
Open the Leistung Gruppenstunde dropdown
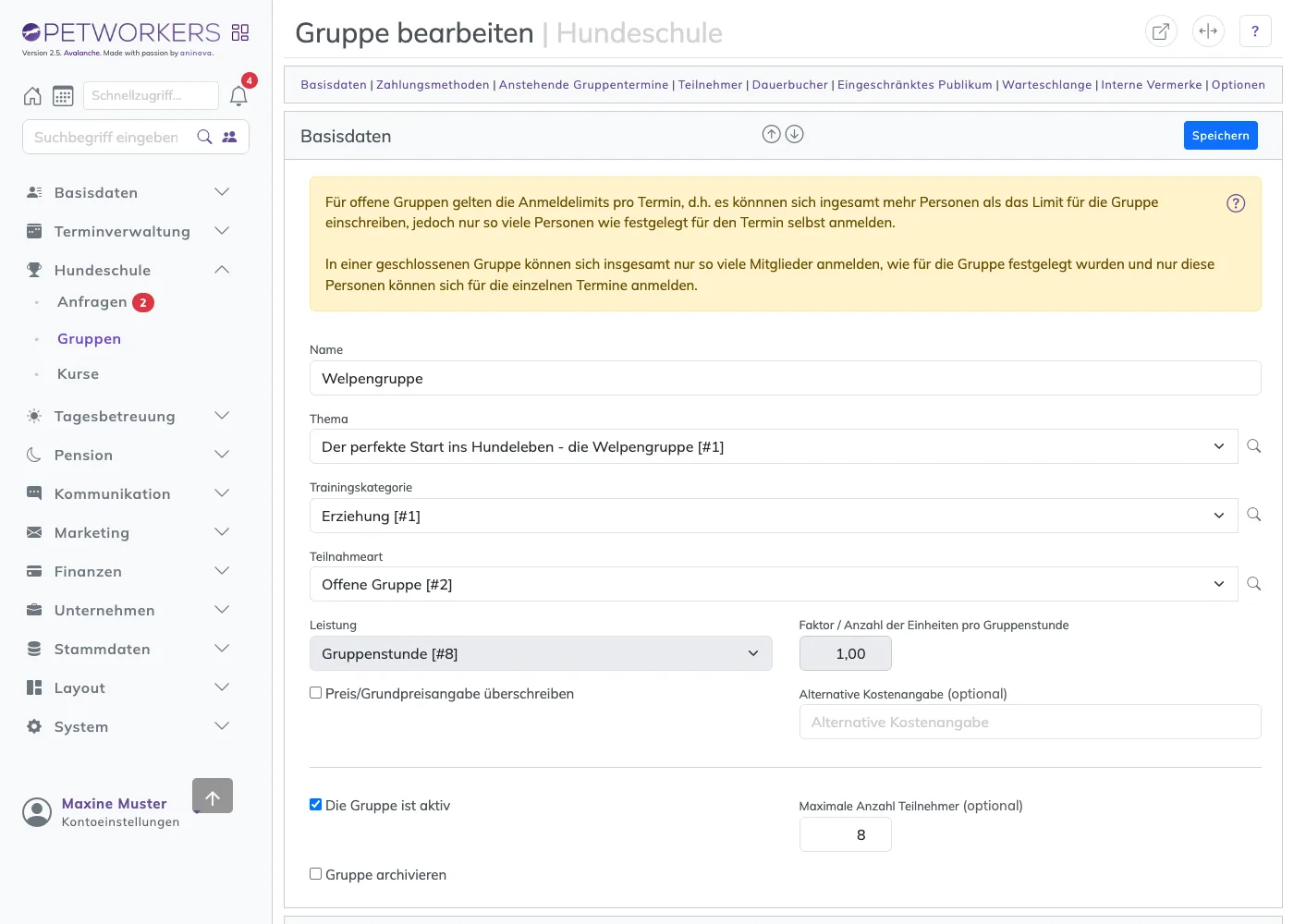point(541,653)
